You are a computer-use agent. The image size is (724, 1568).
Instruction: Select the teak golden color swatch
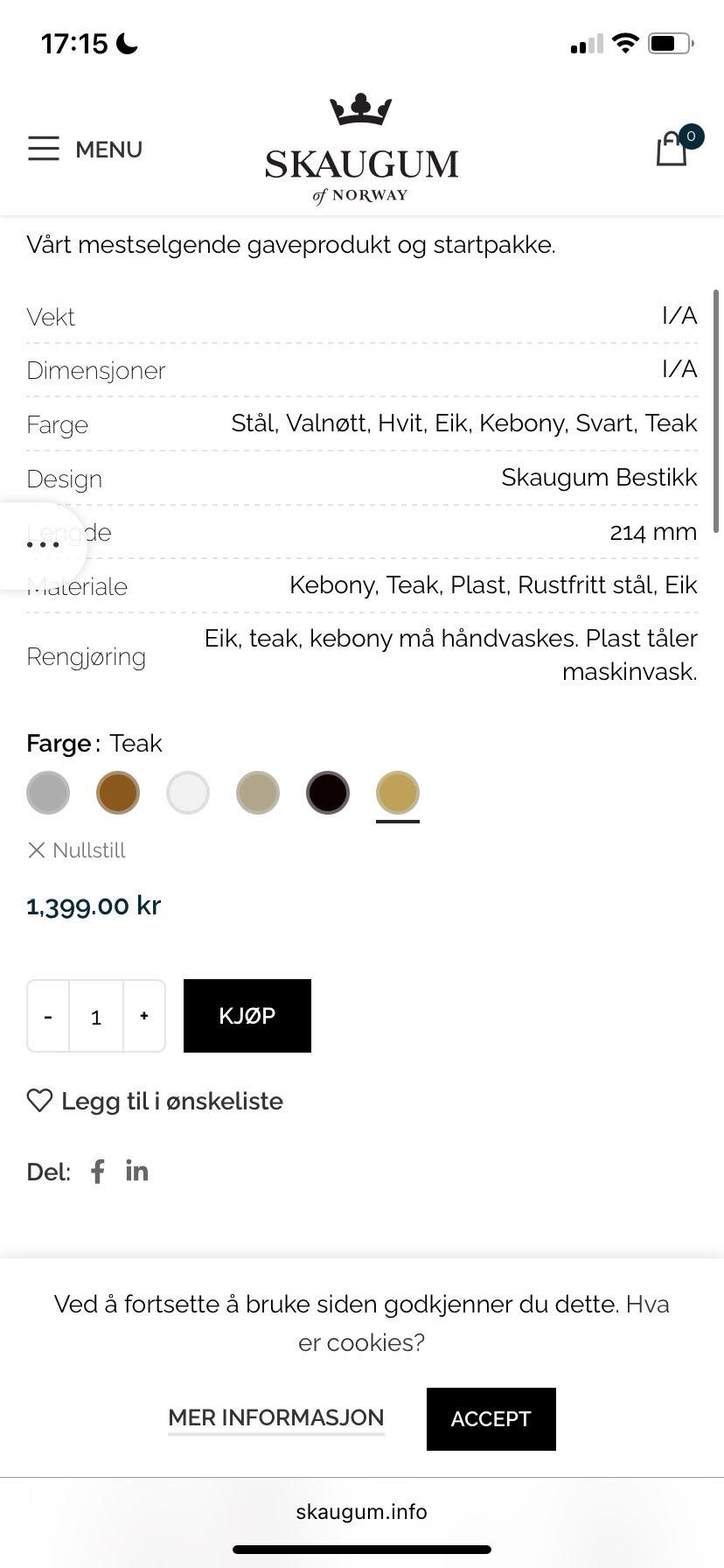(398, 794)
